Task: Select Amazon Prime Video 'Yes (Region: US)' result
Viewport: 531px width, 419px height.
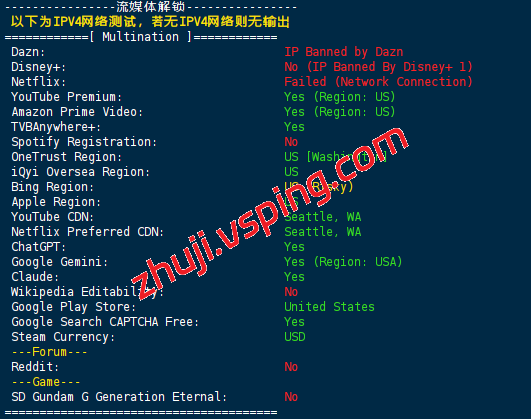Action: point(340,112)
